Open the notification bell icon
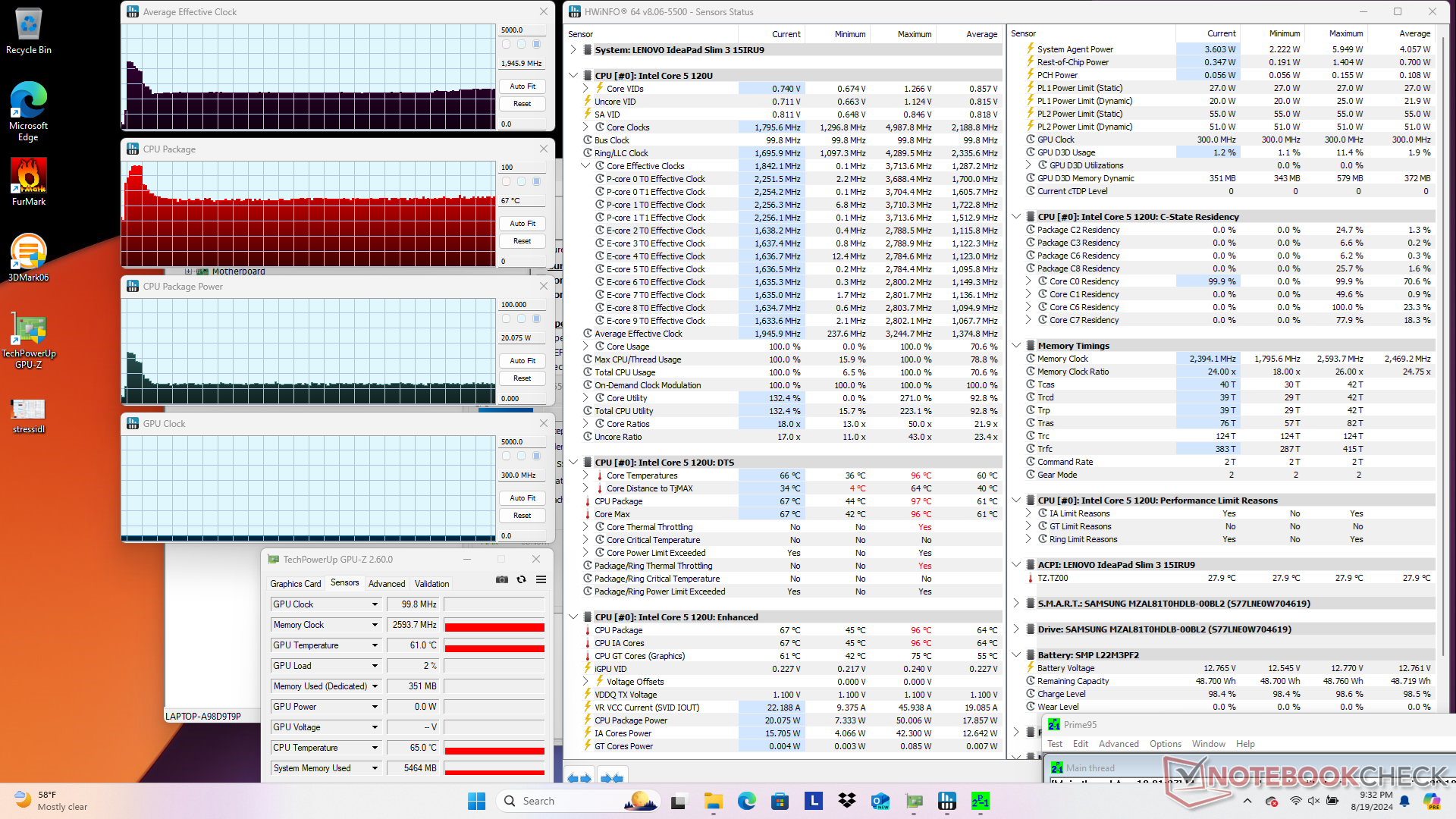Screen dimensions: 1456x819 click(x=1404, y=801)
